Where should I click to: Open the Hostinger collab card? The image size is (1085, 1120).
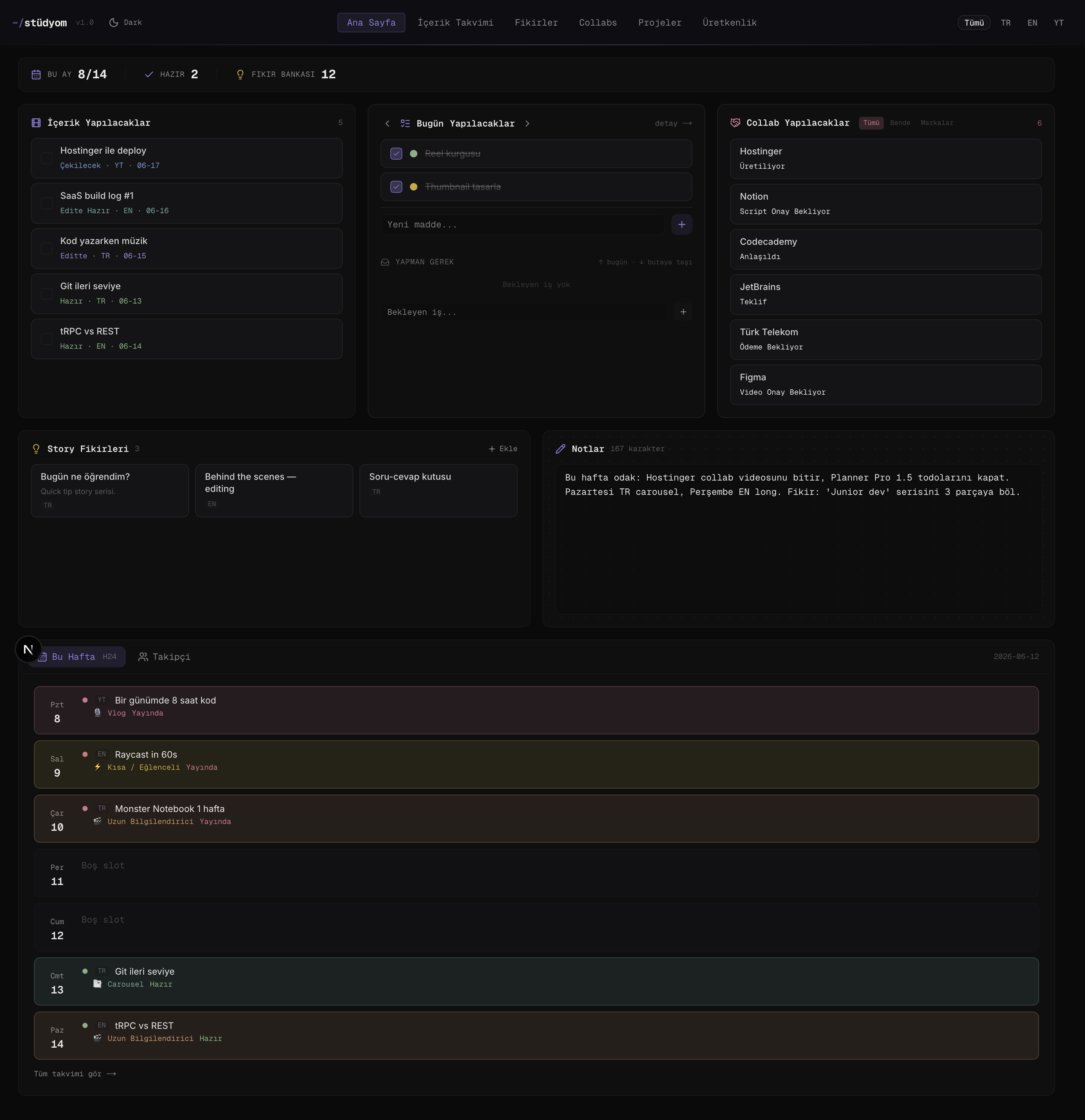coord(885,159)
